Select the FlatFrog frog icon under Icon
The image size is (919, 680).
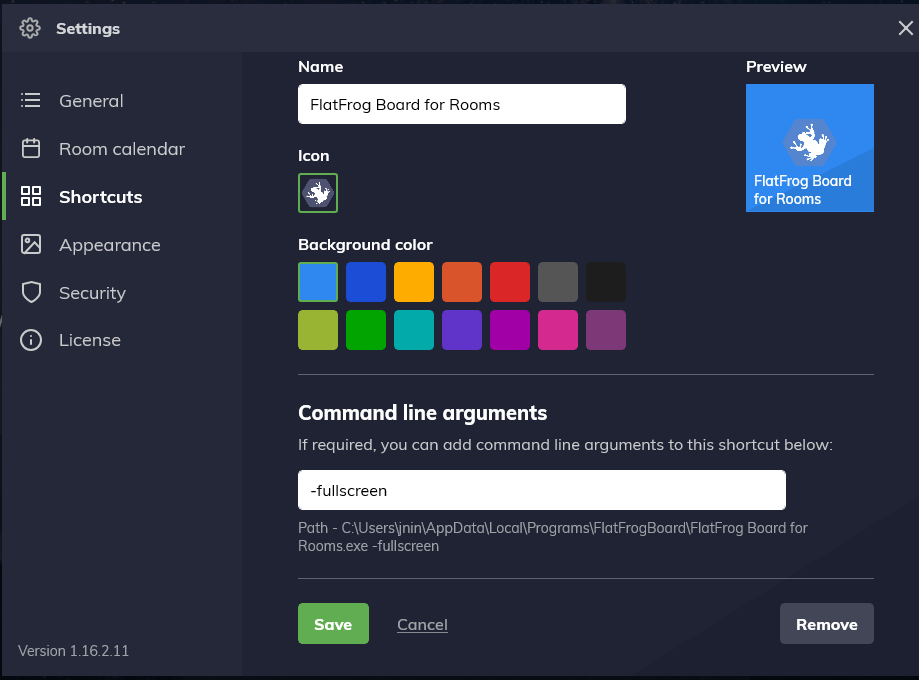coord(318,193)
